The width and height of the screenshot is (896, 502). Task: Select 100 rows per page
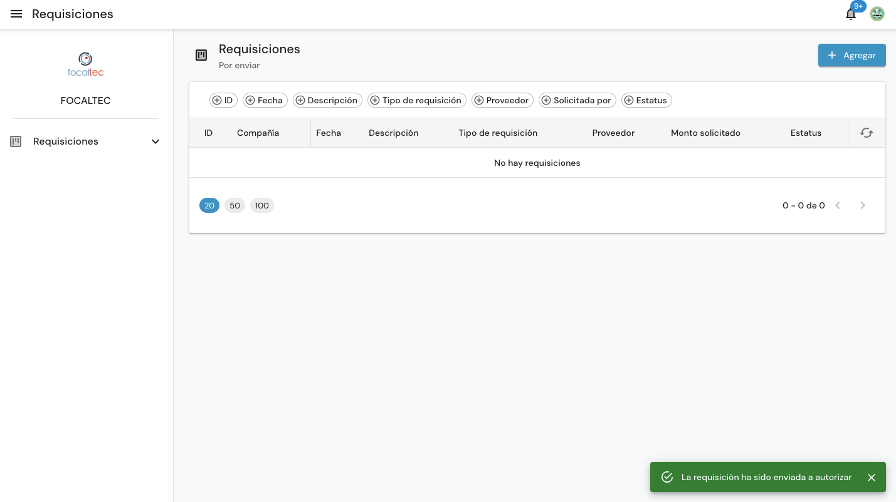click(262, 205)
